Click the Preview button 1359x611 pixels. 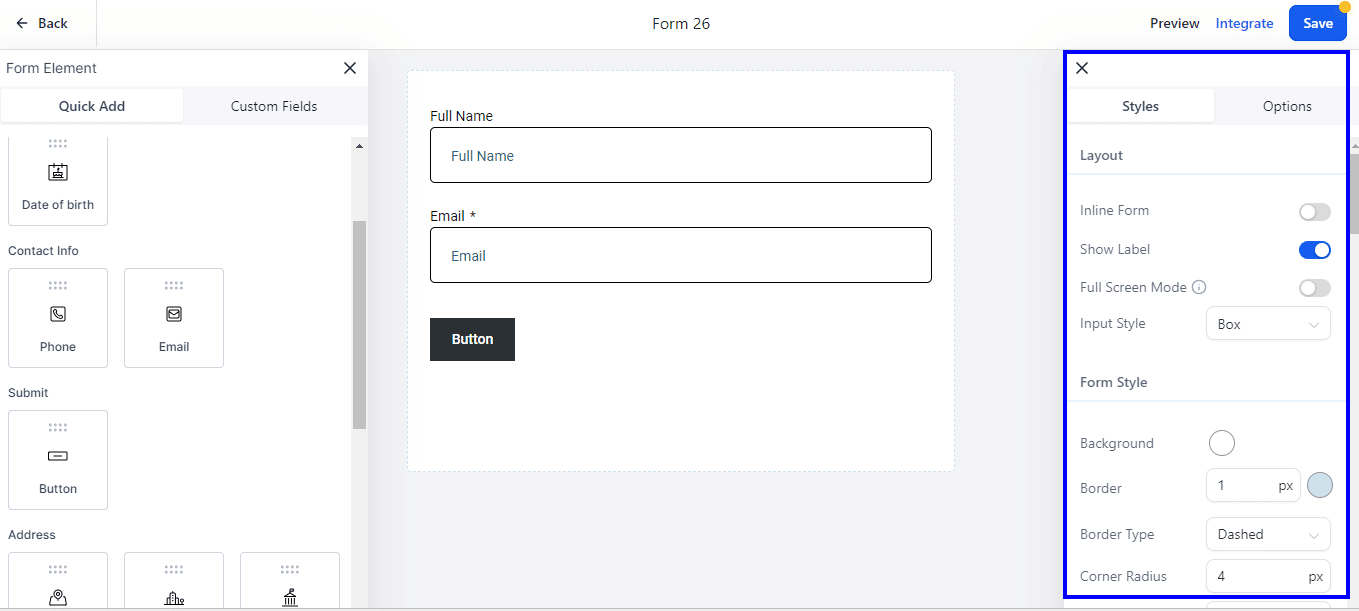[x=1174, y=23]
